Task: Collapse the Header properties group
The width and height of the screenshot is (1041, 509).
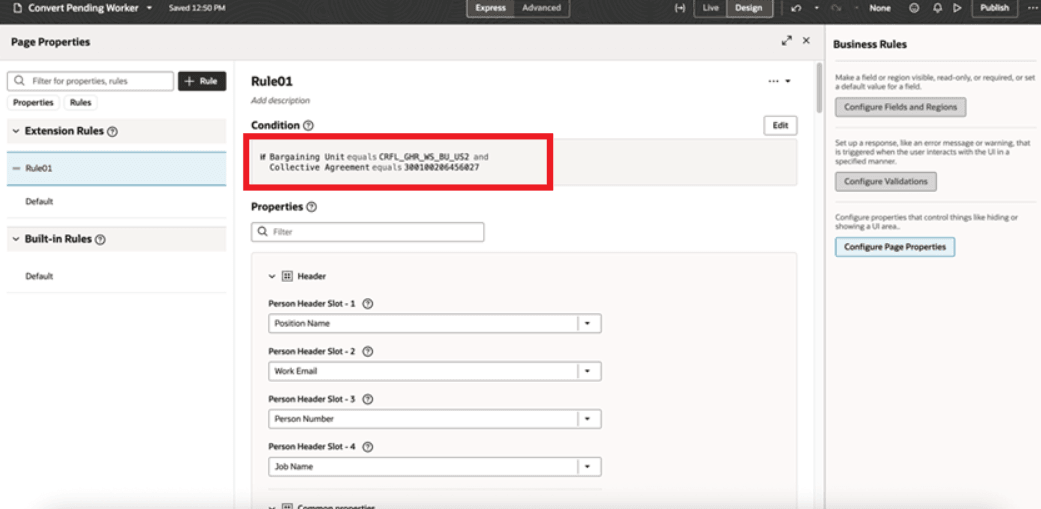Action: pyautogui.click(x=272, y=276)
